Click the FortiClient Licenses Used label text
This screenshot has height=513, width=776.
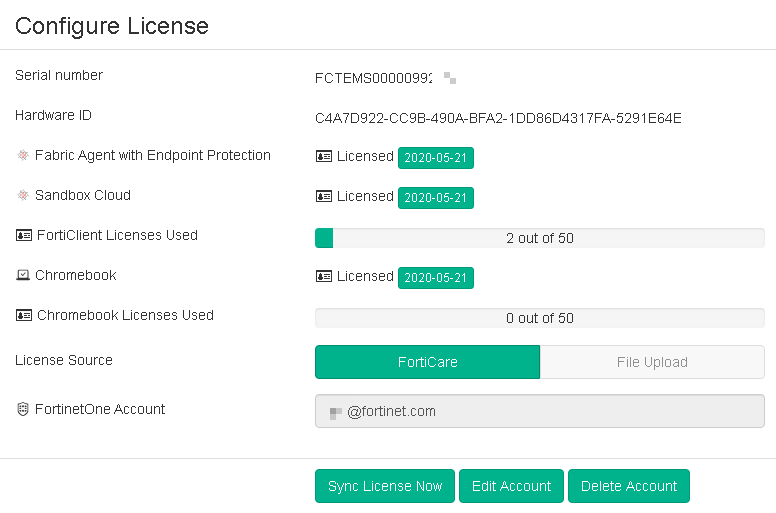point(118,235)
